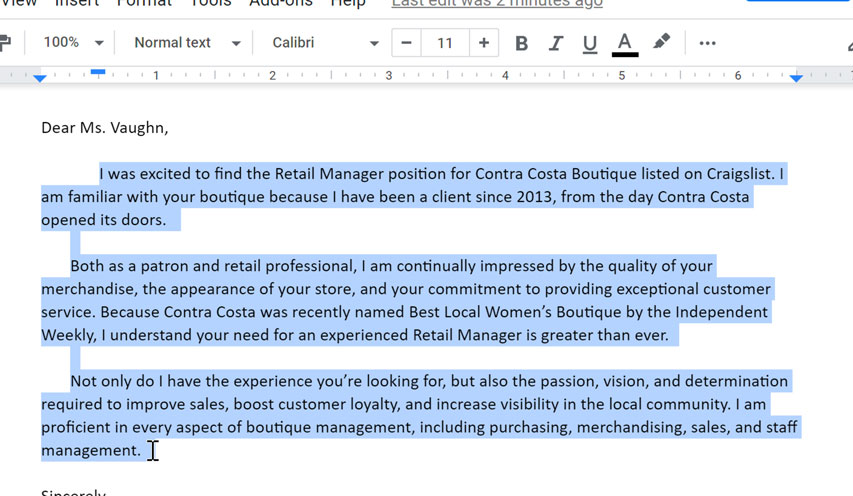
Task: Open the Normal text style dropdown
Action: click(187, 43)
